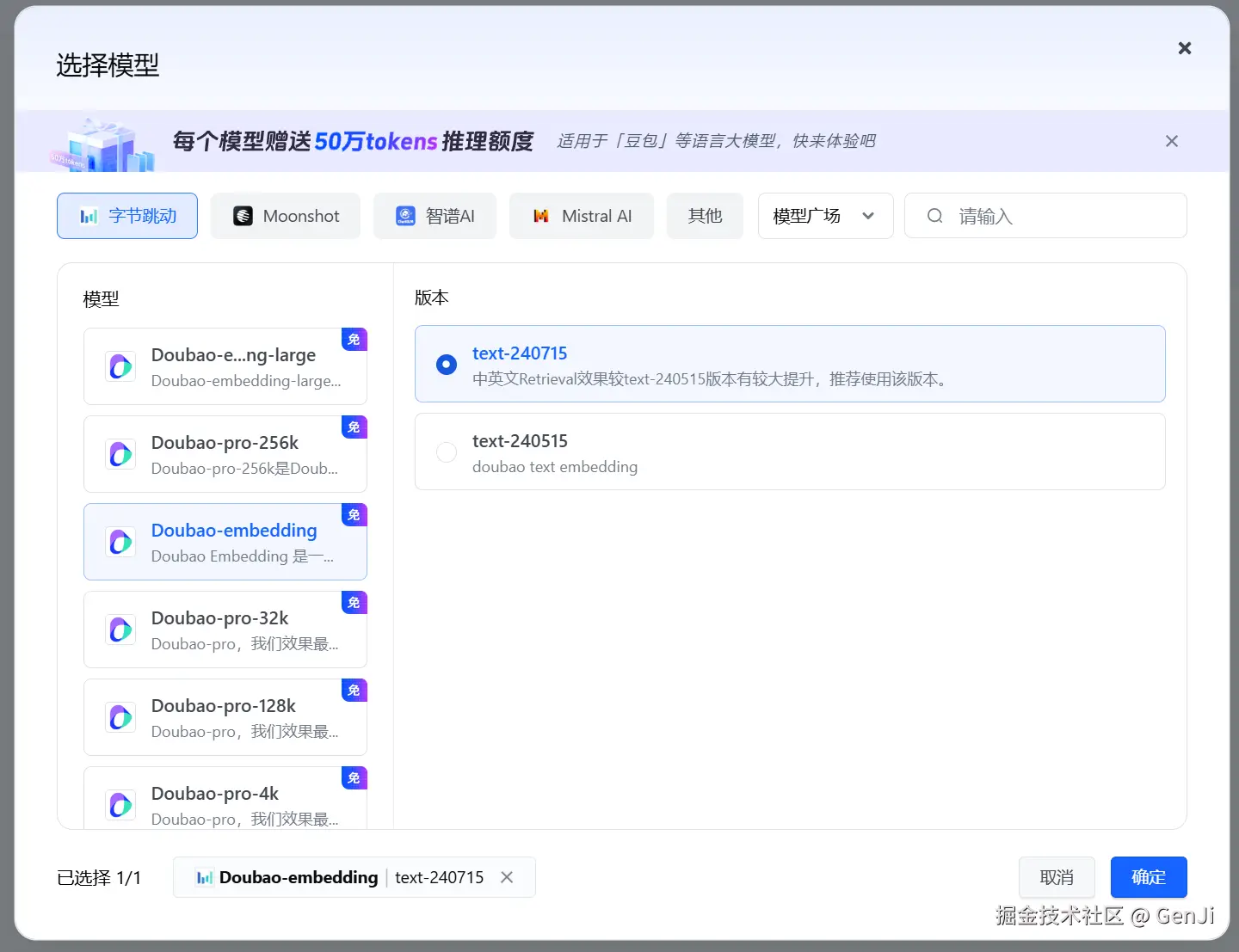Choose the Doubao-pro-32k model
This screenshot has height=952, width=1239.
[225, 630]
